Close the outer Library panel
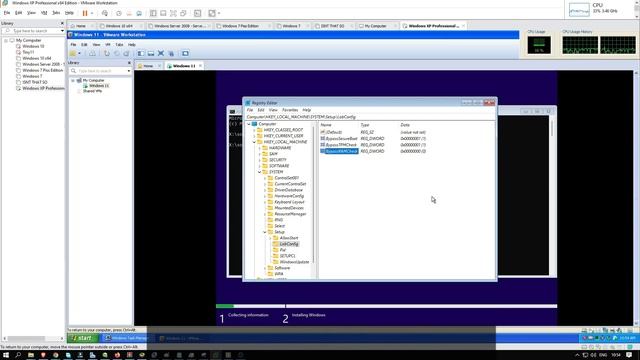640x360 pixels. 62,23
